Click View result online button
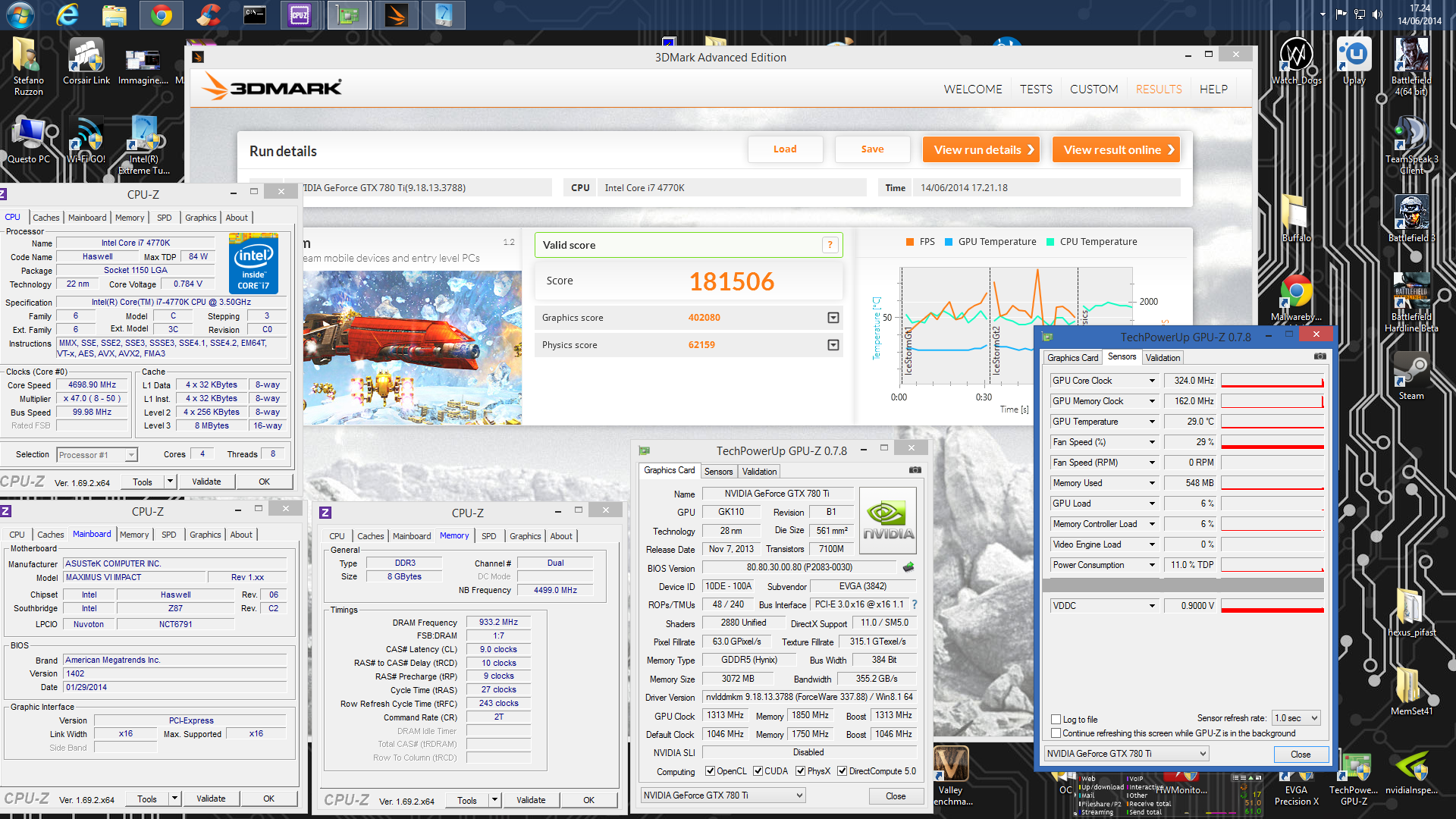Viewport: 1456px width, 819px height. point(1116,149)
